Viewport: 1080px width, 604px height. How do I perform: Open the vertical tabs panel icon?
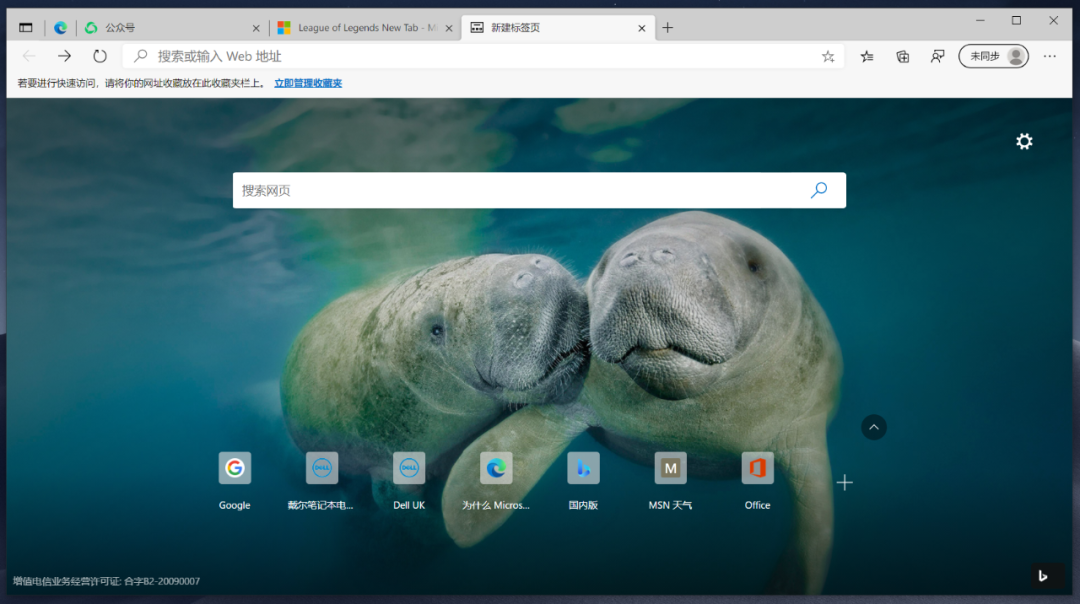[25, 28]
